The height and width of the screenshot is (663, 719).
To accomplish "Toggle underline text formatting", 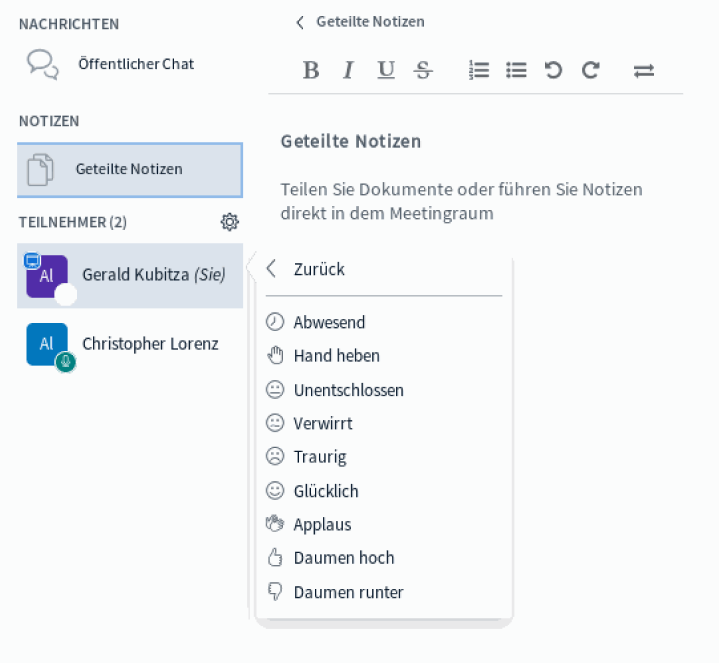I will (386, 70).
